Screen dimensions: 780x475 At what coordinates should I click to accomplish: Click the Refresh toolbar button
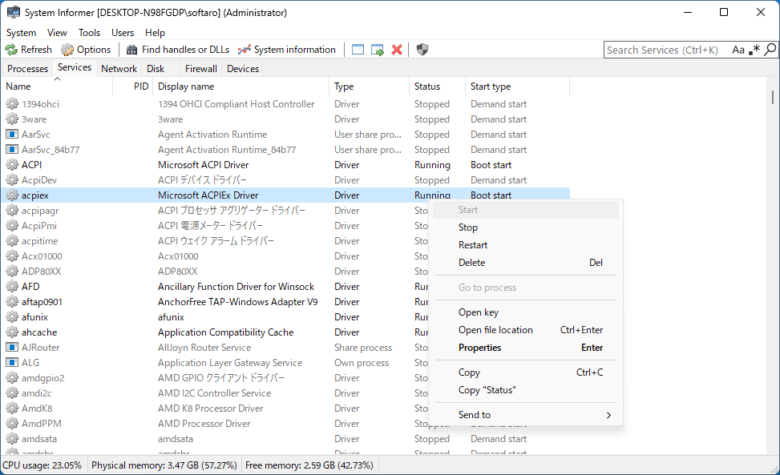click(x=28, y=50)
